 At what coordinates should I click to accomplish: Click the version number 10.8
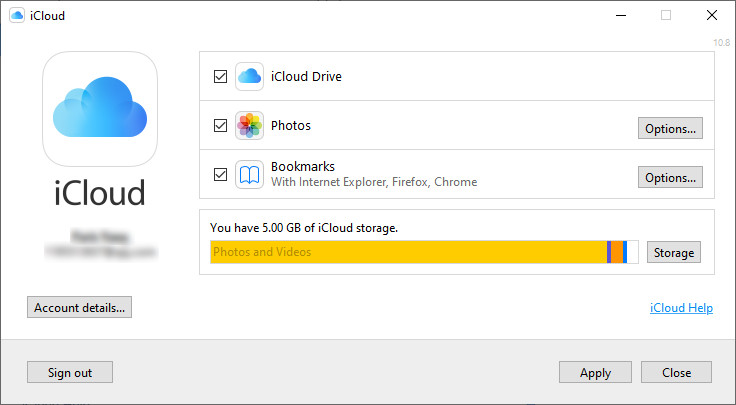point(721,43)
